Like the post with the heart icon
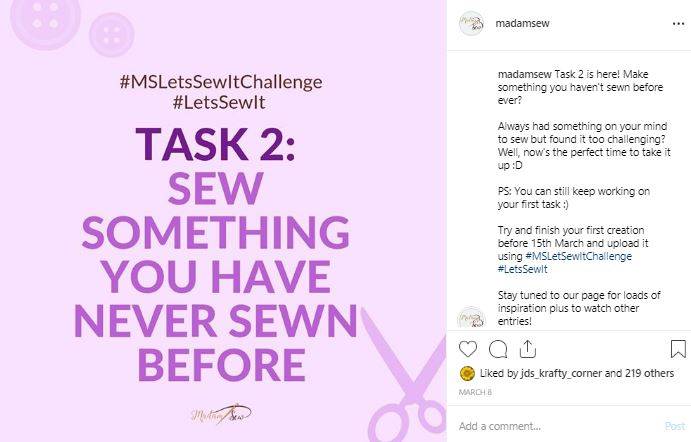 point(468,349)
